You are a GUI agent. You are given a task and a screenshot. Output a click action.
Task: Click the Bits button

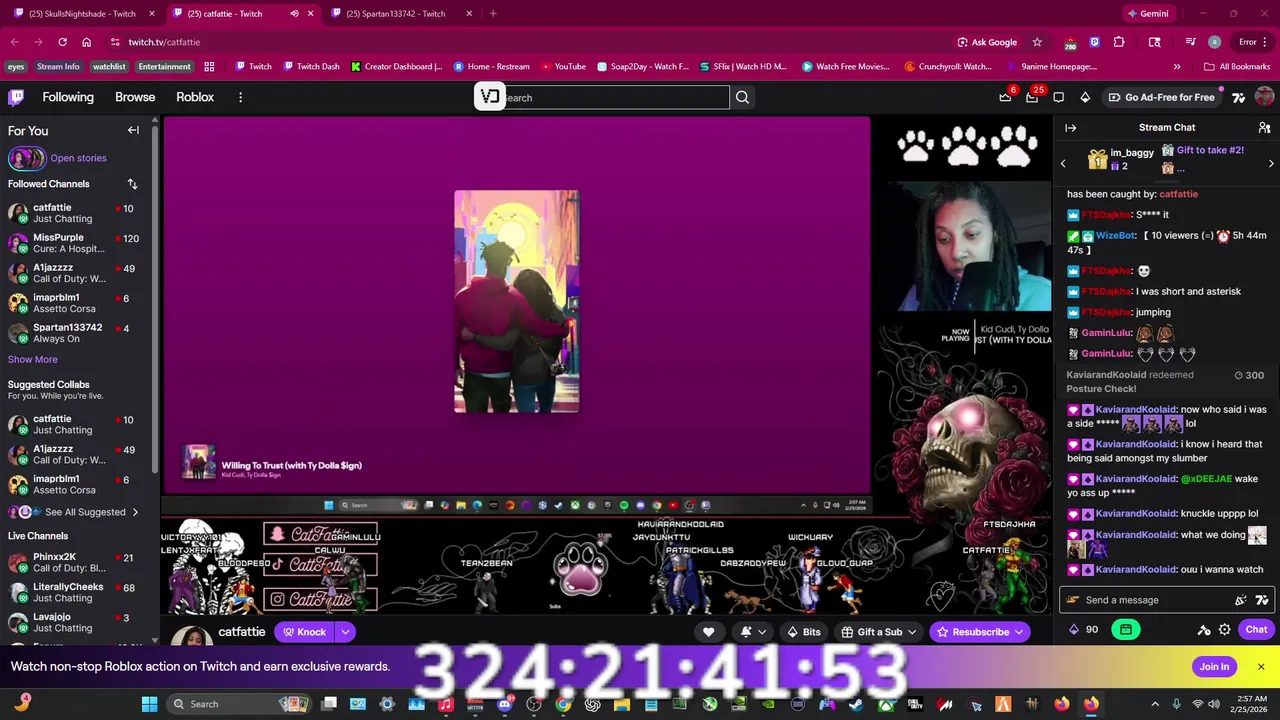pos(803,632)
